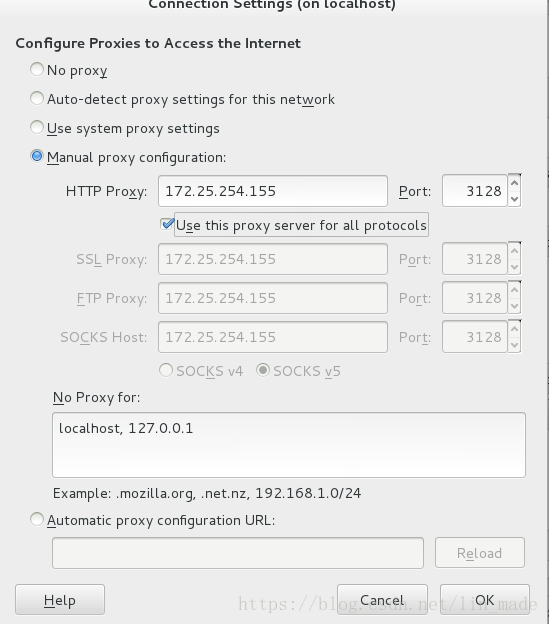Click the SOCKS Host port down arrow

tap(514, 345)
